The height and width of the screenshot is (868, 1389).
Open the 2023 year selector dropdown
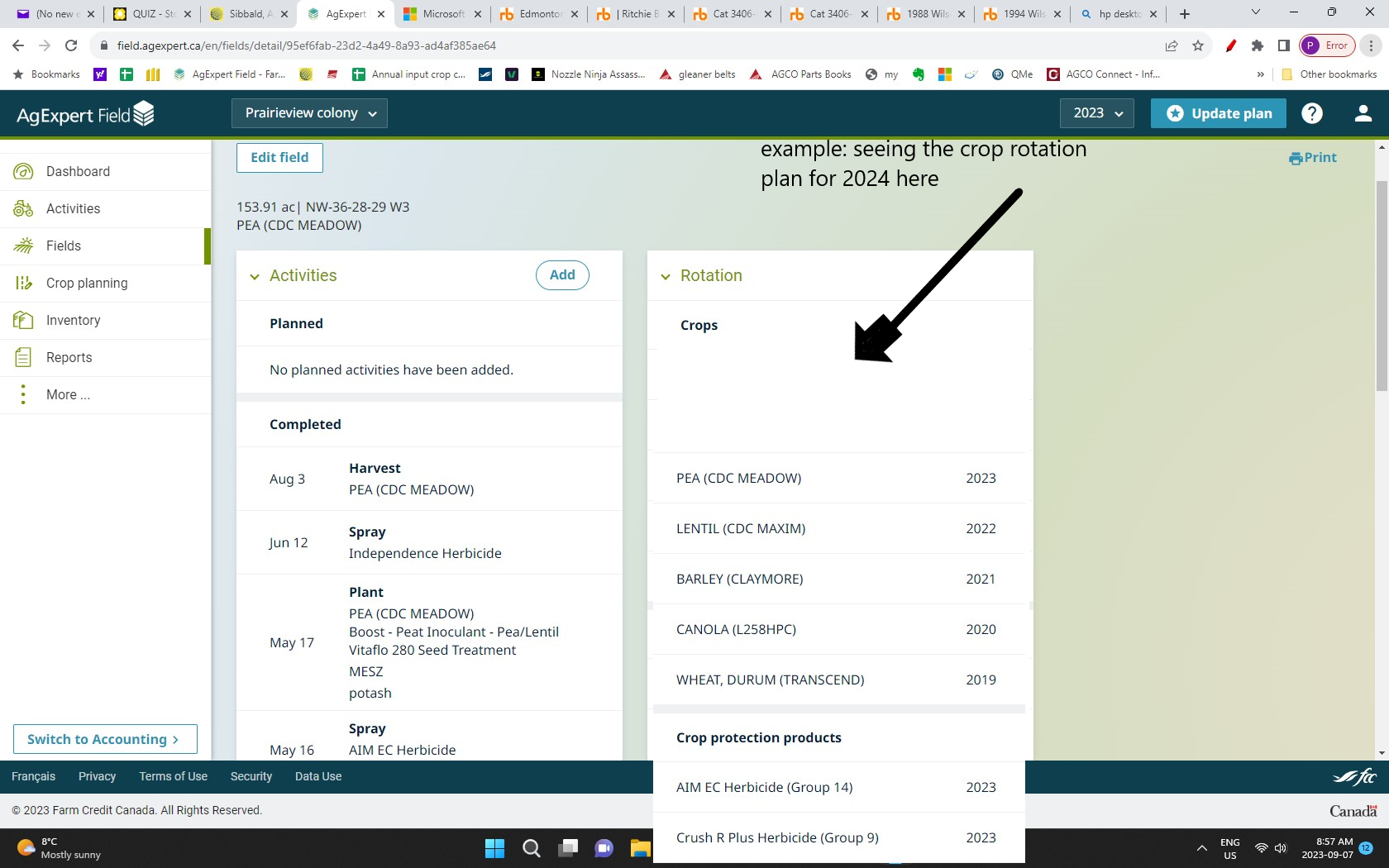(x=1096, y=113)
